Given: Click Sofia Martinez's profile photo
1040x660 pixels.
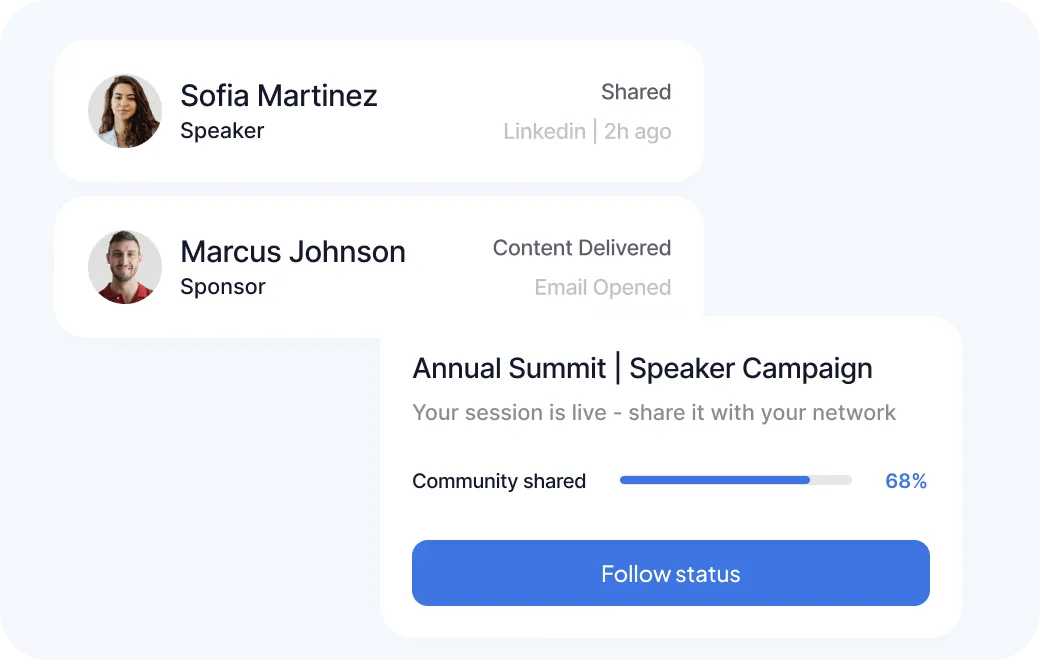Looking at the screenshot, I should pyautogui.click(x=125, y=111).
